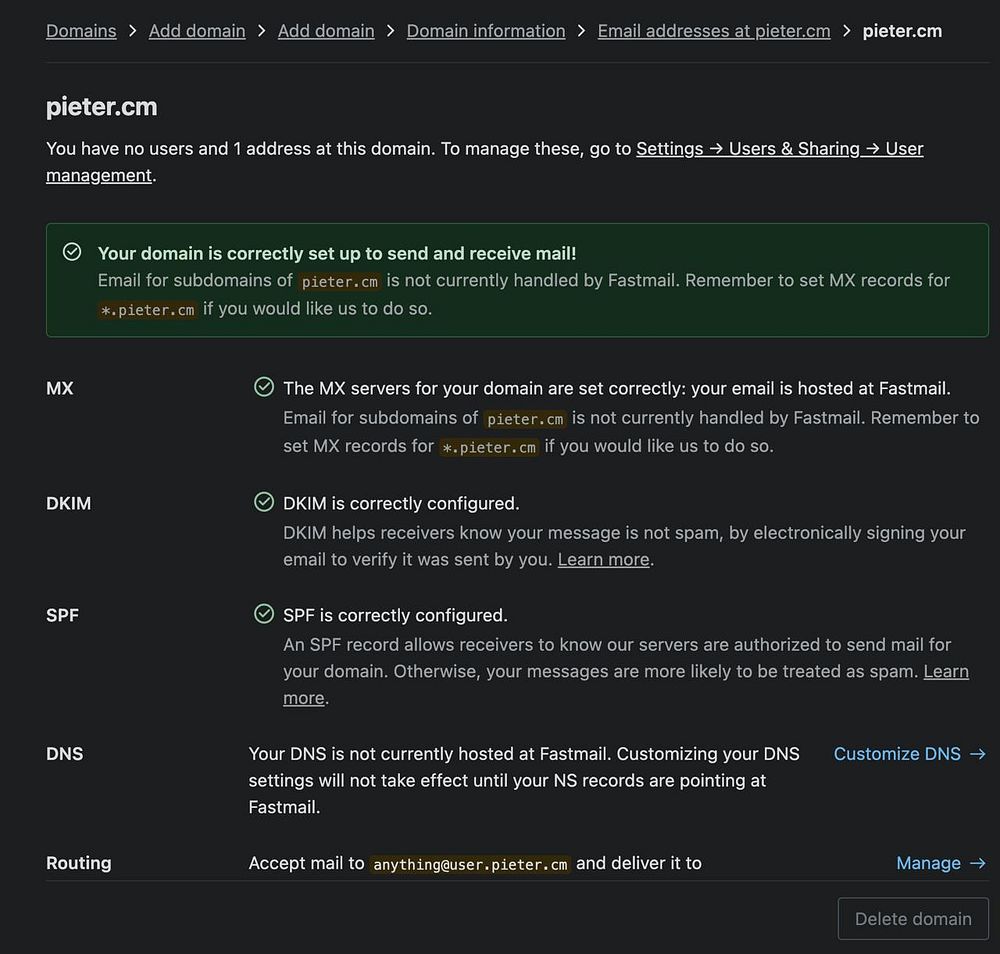Open Manage routing link
The width and height of the screenshot is (1000, 954).
[940, 863]
